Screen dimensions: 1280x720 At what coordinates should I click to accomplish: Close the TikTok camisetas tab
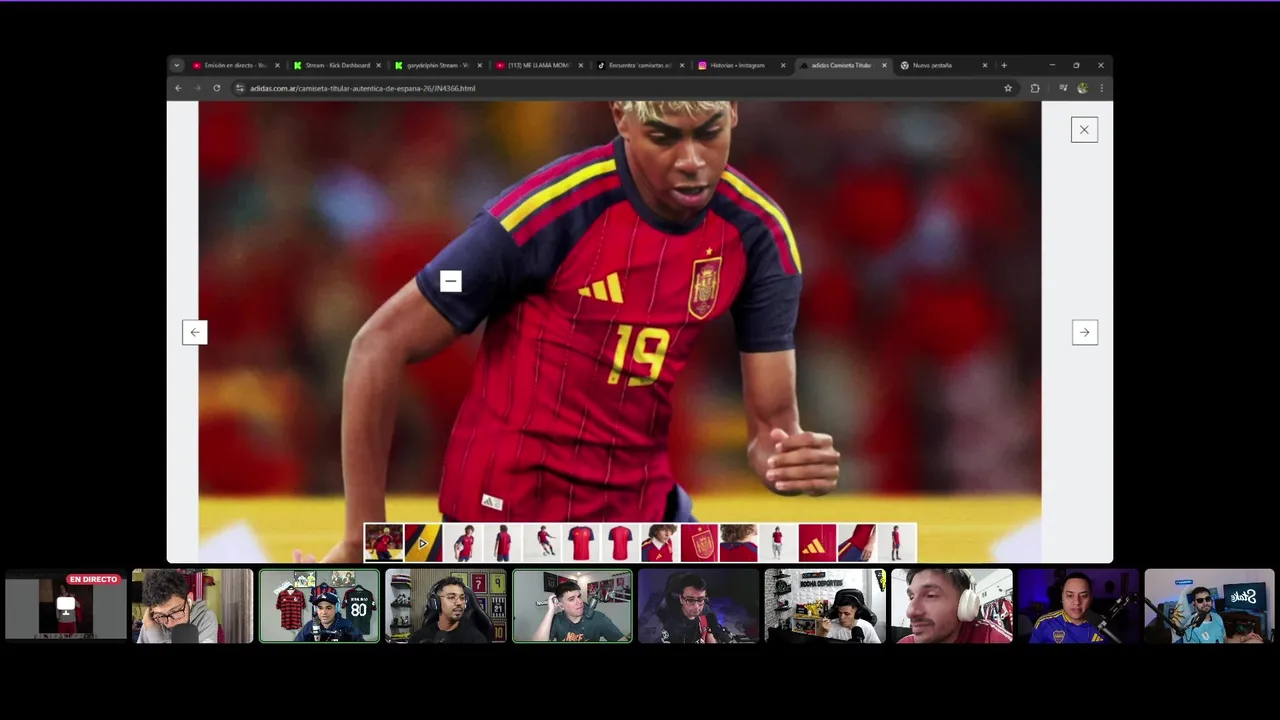[682, 65]
